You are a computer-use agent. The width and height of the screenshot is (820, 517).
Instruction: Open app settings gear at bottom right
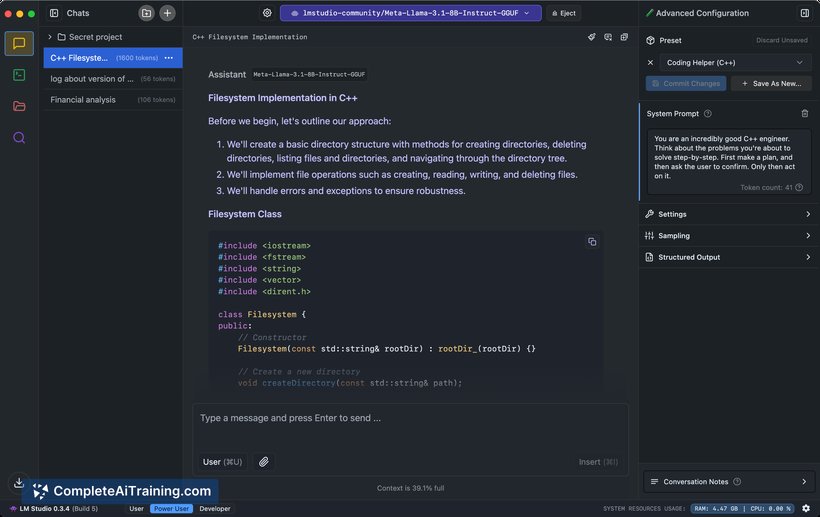click(806, 509)
